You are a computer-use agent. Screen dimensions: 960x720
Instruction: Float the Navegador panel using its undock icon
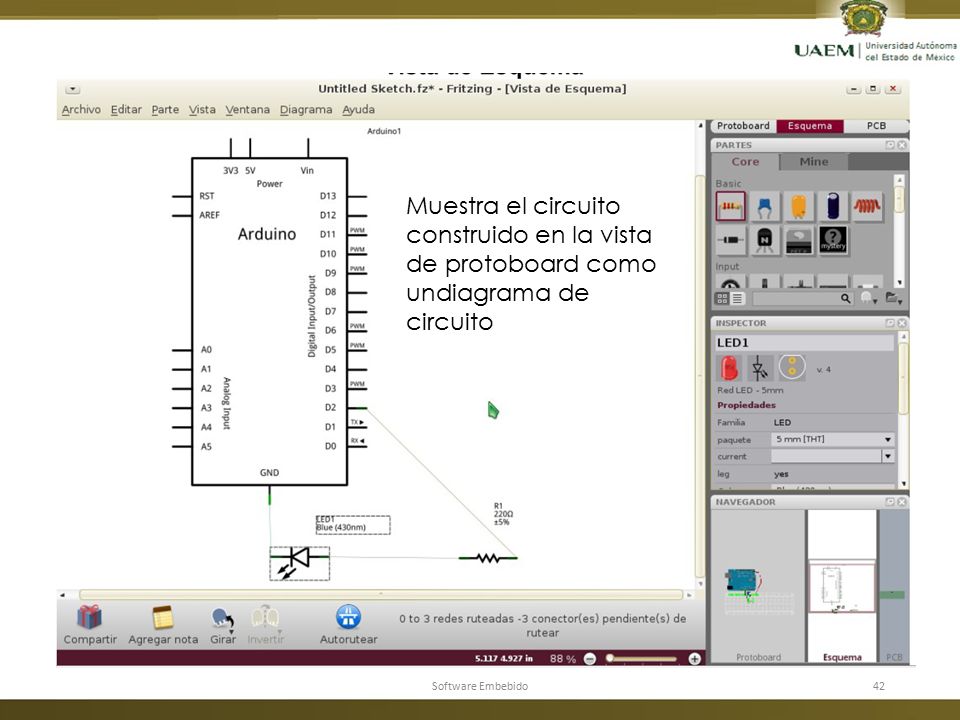890,501
